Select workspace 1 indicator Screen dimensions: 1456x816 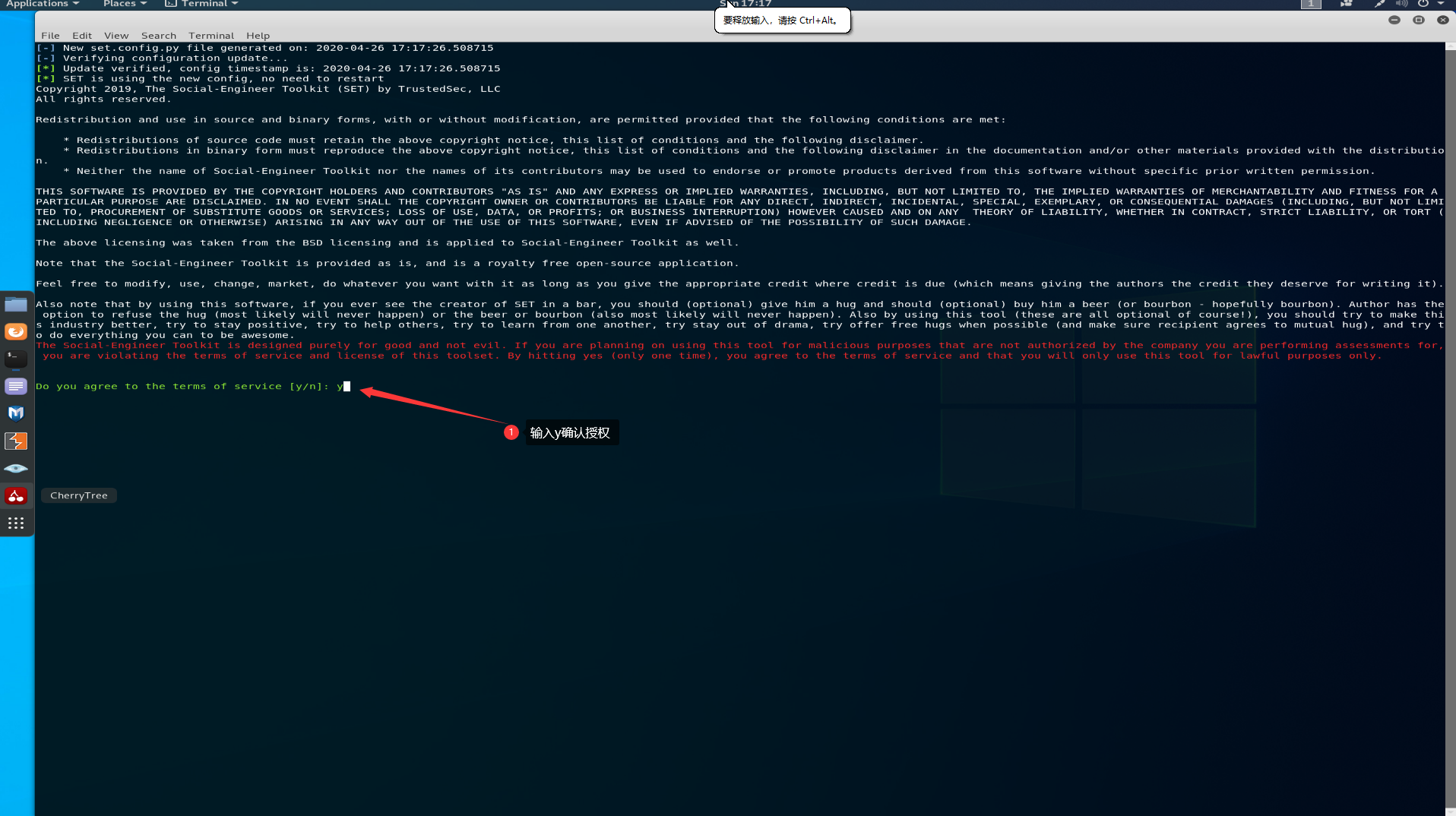(1311, 4)
